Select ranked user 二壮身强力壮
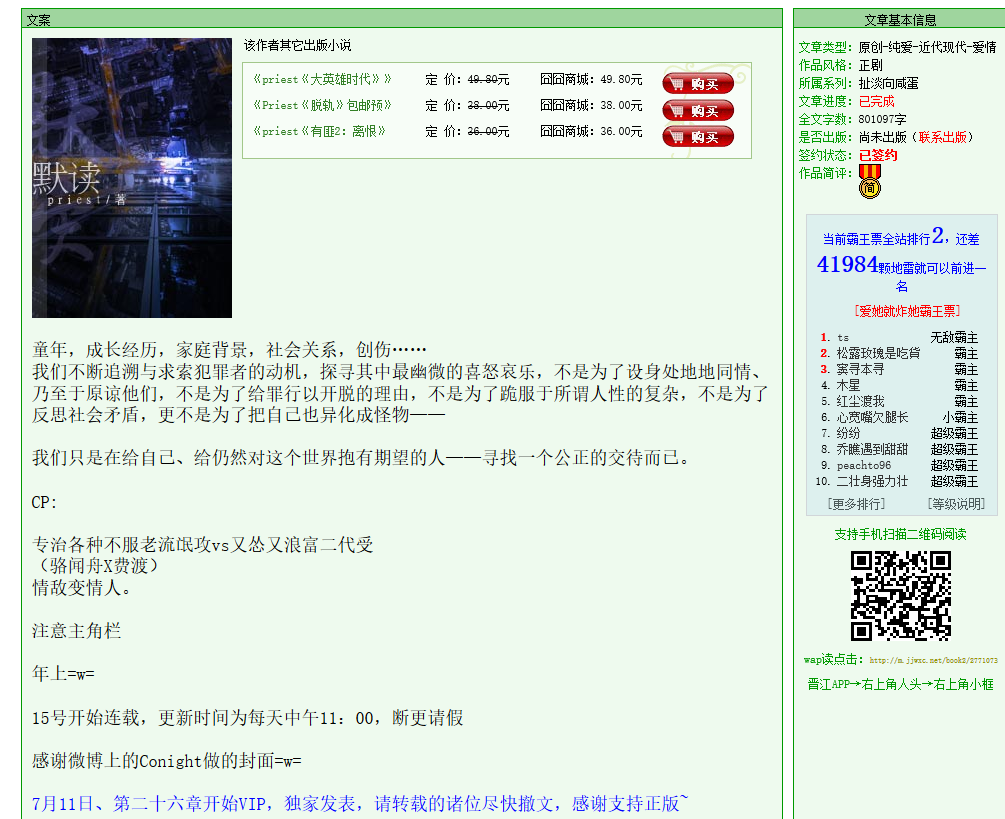 pyautogui.click(x=872, y=481)
